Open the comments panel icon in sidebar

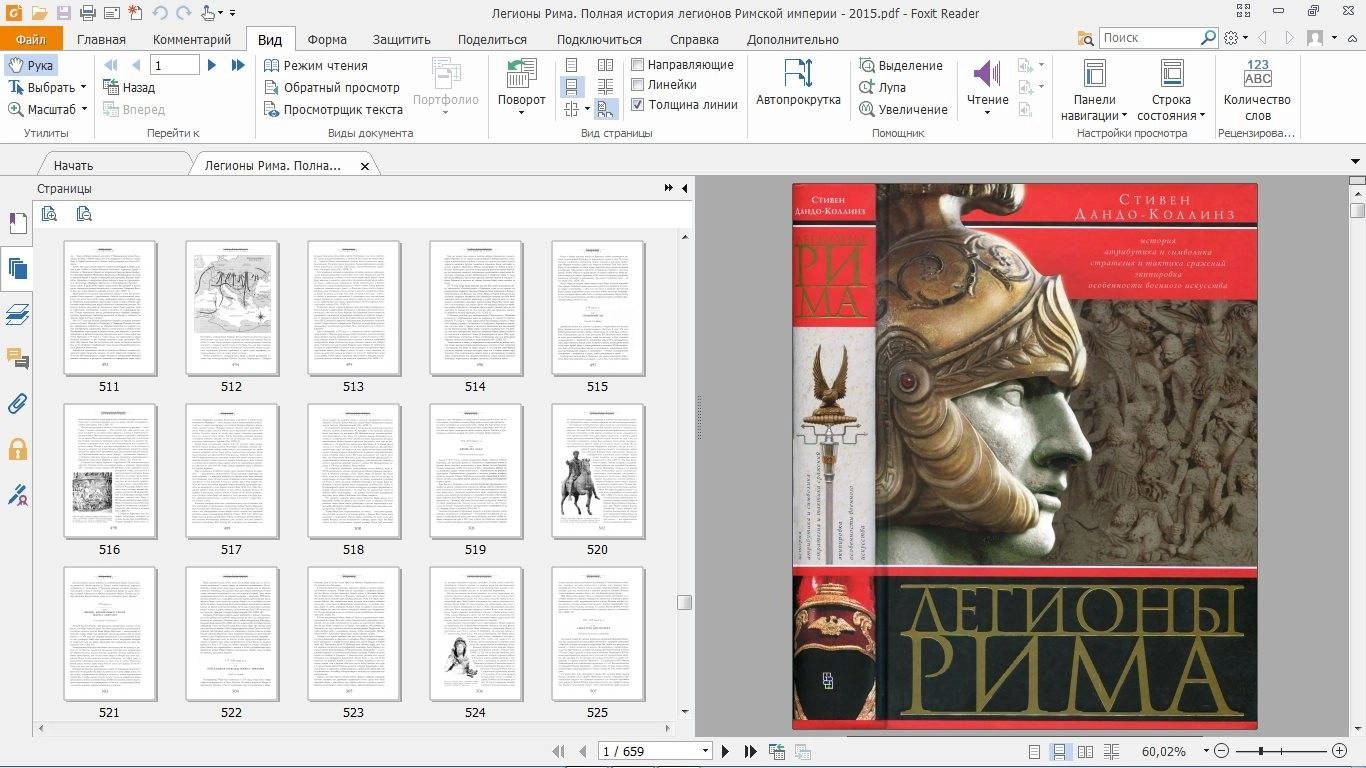[17, 358]
